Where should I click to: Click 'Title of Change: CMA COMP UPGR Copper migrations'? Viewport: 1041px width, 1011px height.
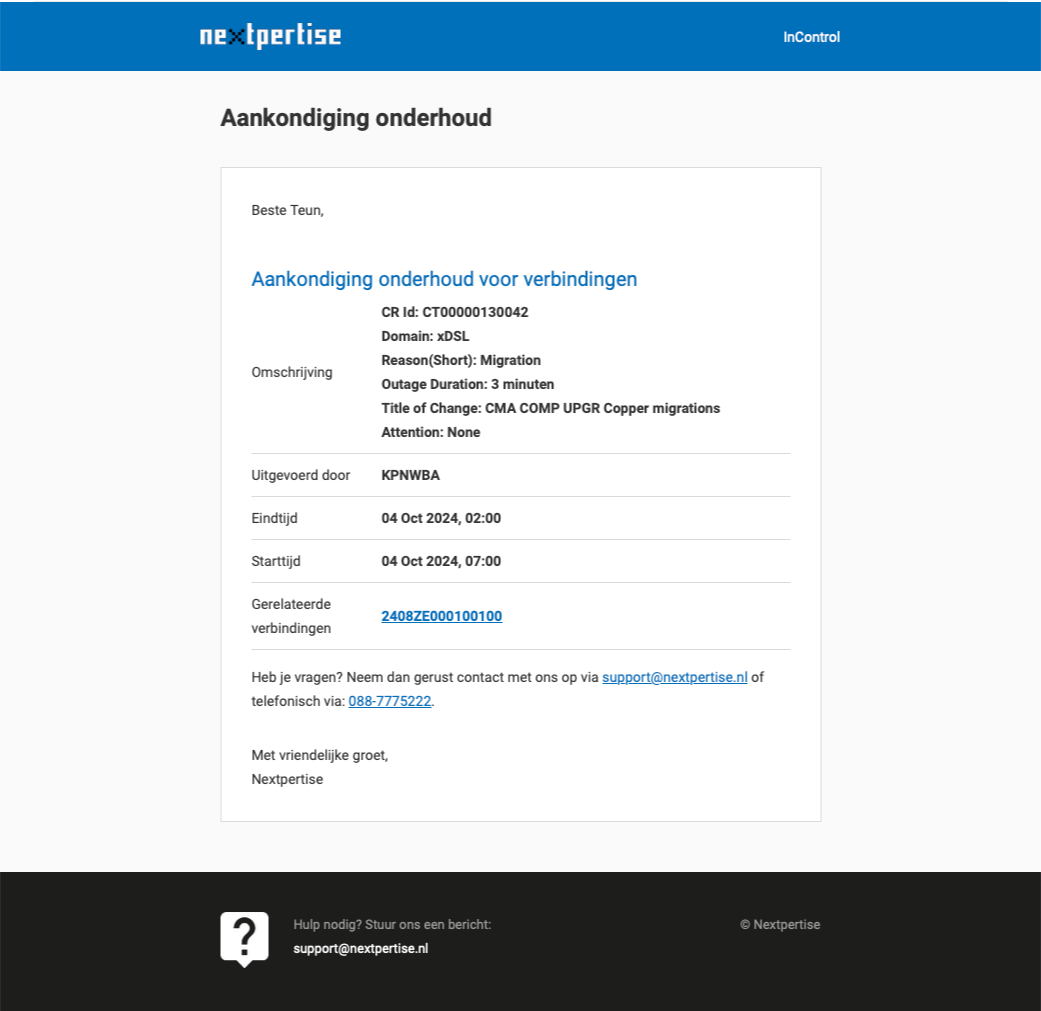[550, 408]
